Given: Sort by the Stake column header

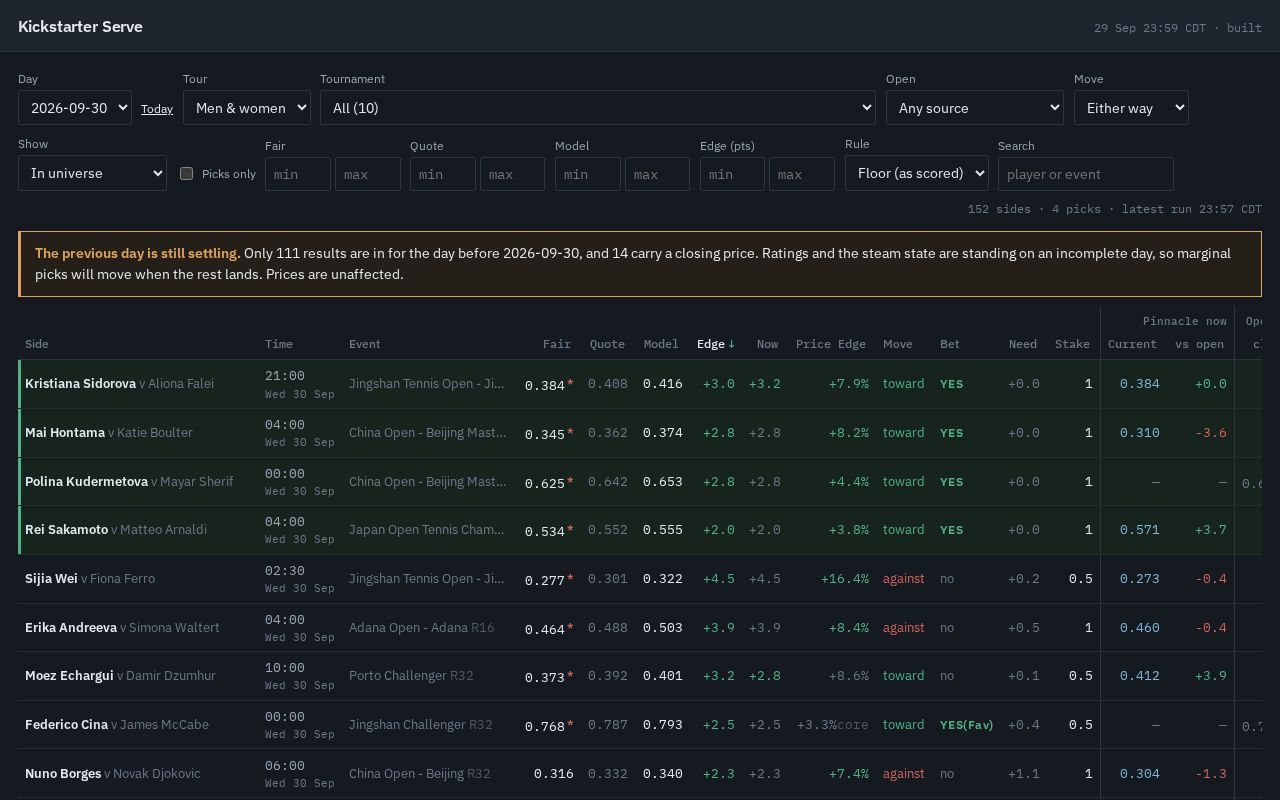Looking at the screenshot, I should point(1072,344).
